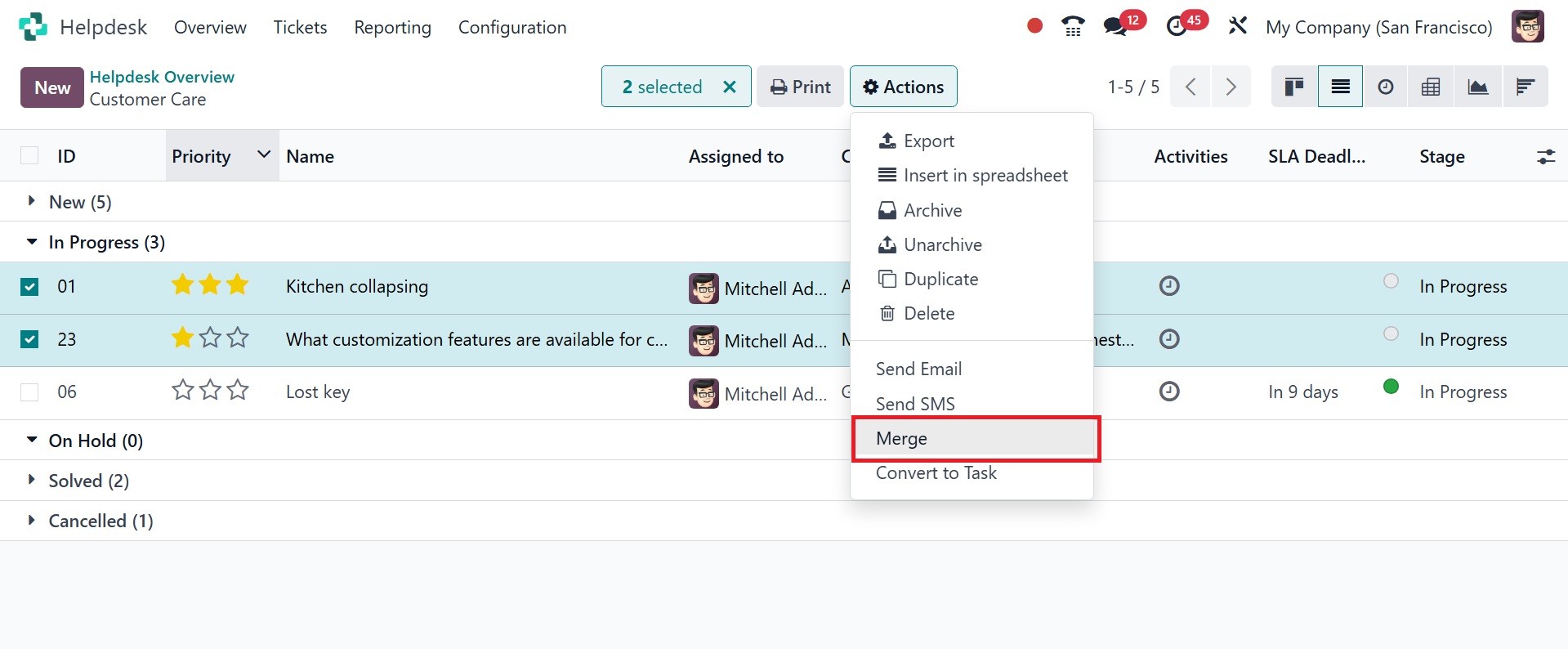1568x649 pixels.
Task: Choose Merge from the Actions menu
Action: point(902,439)
